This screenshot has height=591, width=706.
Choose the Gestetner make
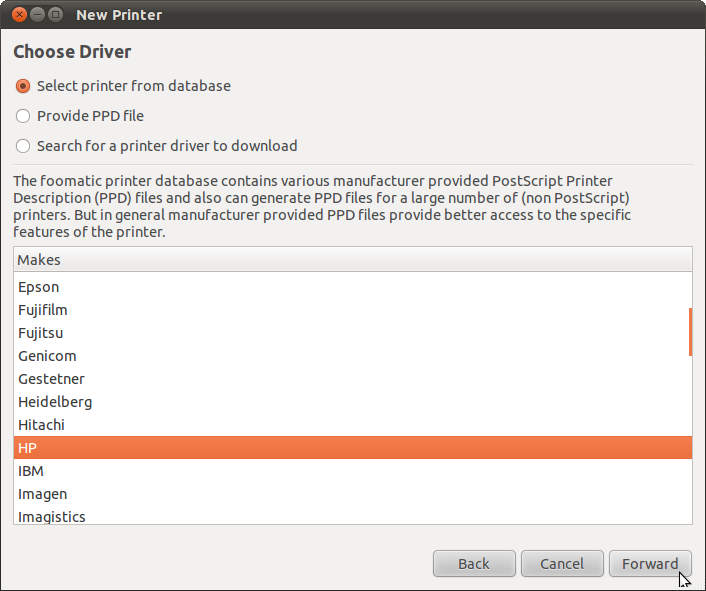[x=353, y=379]
